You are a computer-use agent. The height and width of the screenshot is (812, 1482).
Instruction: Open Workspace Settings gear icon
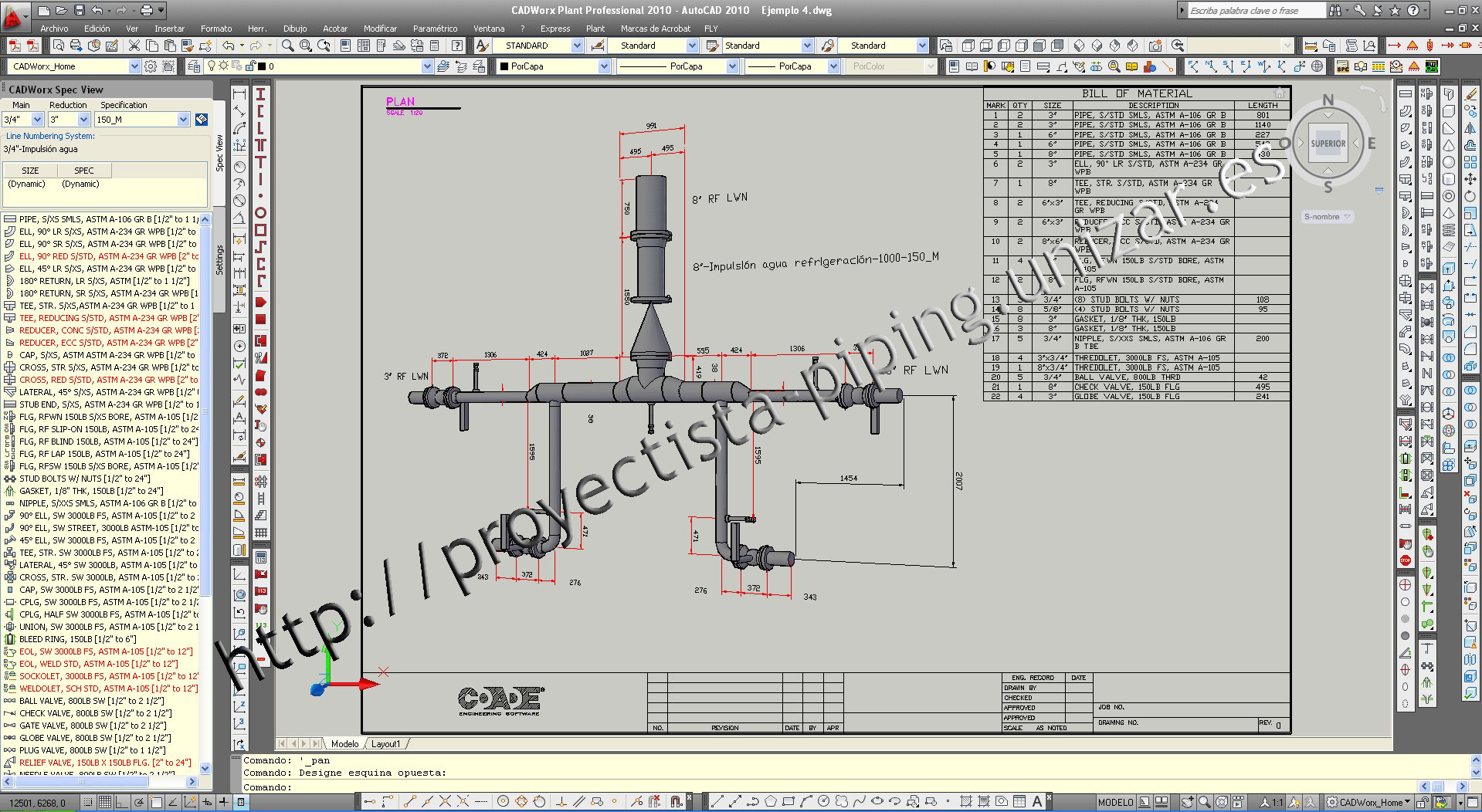coord(151,66)
